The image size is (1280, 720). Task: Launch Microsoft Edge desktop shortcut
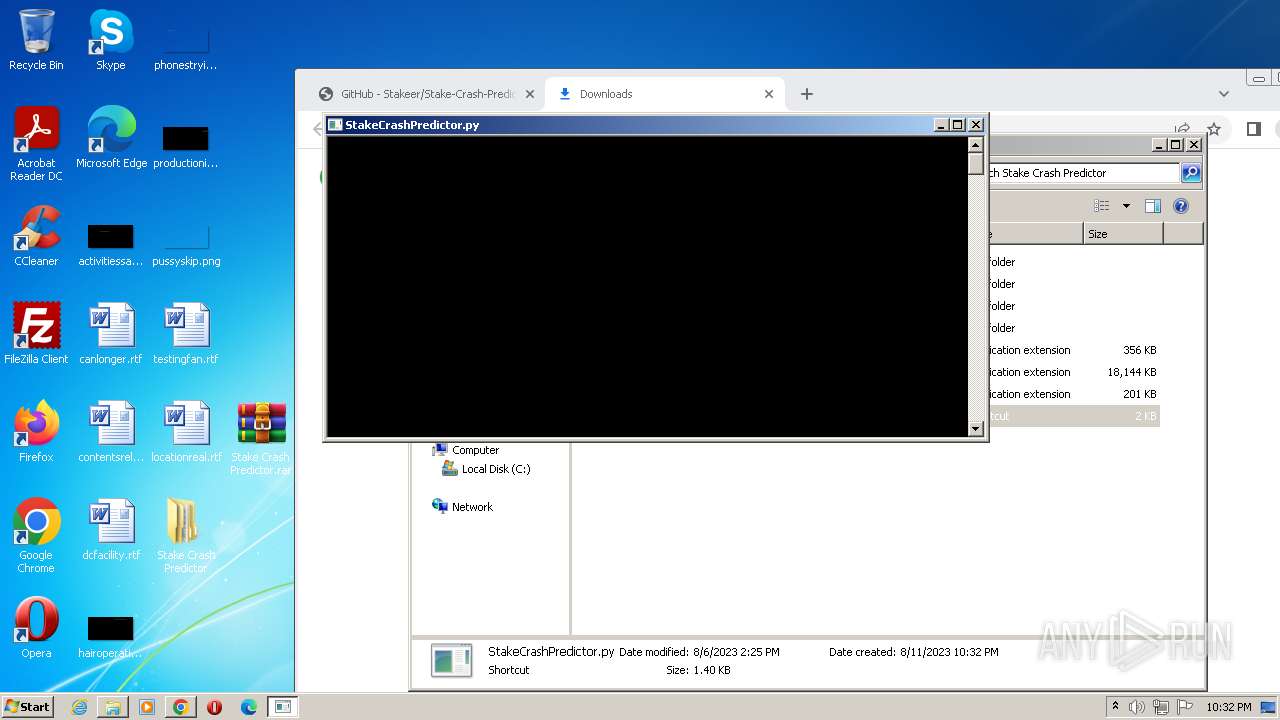pyautogui.click(x=111, y=138)
